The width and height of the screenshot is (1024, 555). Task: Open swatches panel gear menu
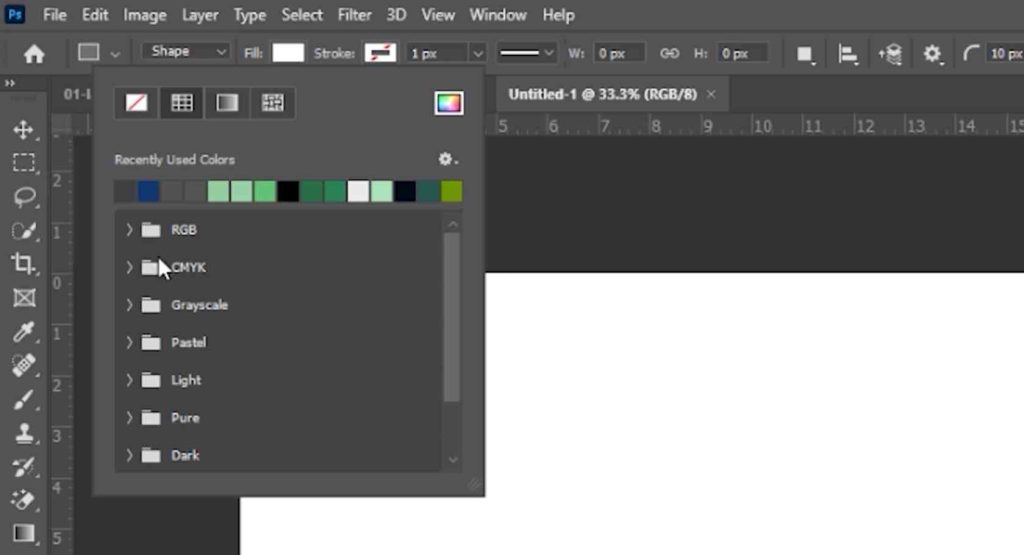(x=447, y=159)
